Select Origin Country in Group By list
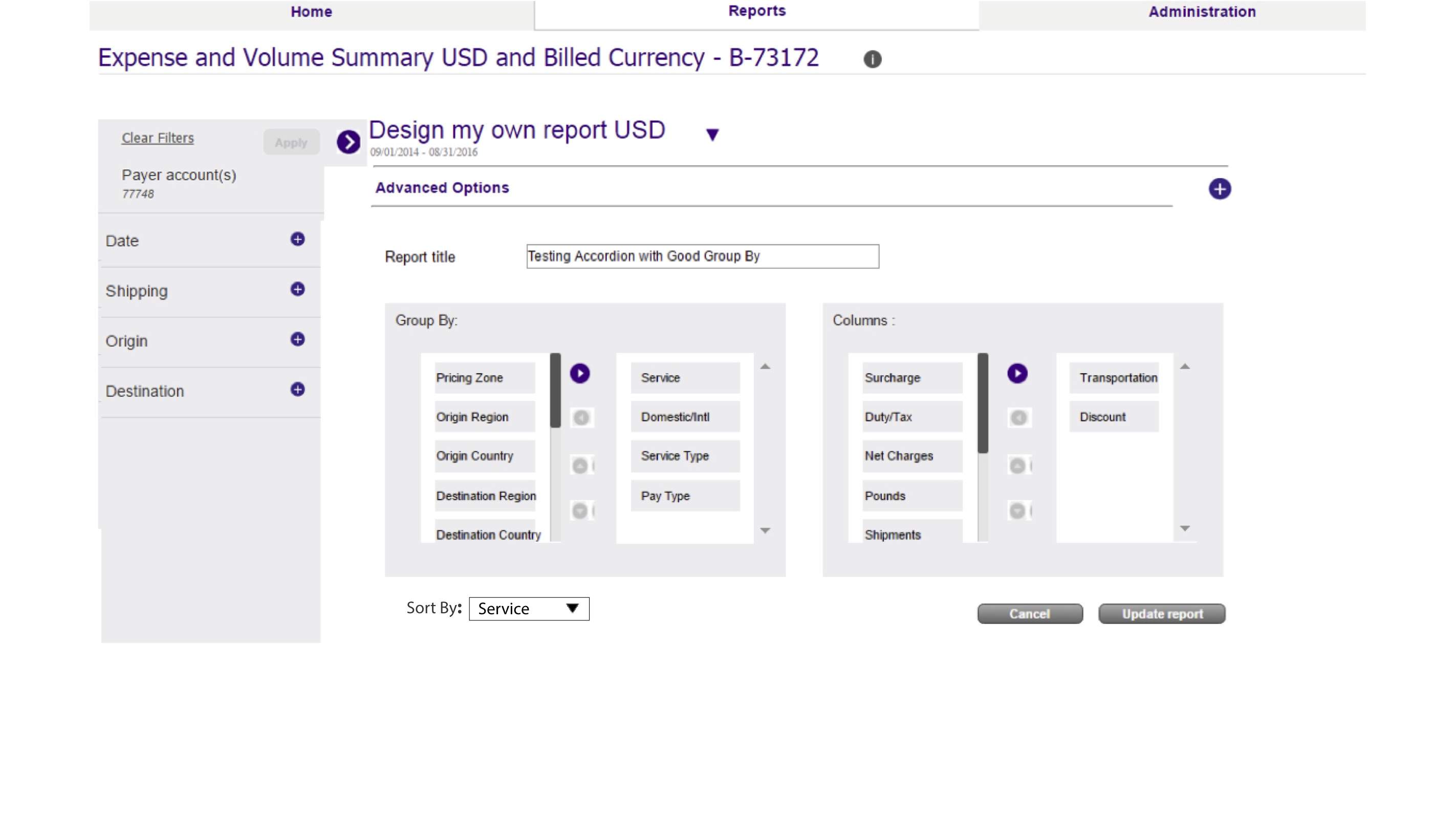Image resolution: width=1456 pixels, height=819 pixels. click(484, 456)
